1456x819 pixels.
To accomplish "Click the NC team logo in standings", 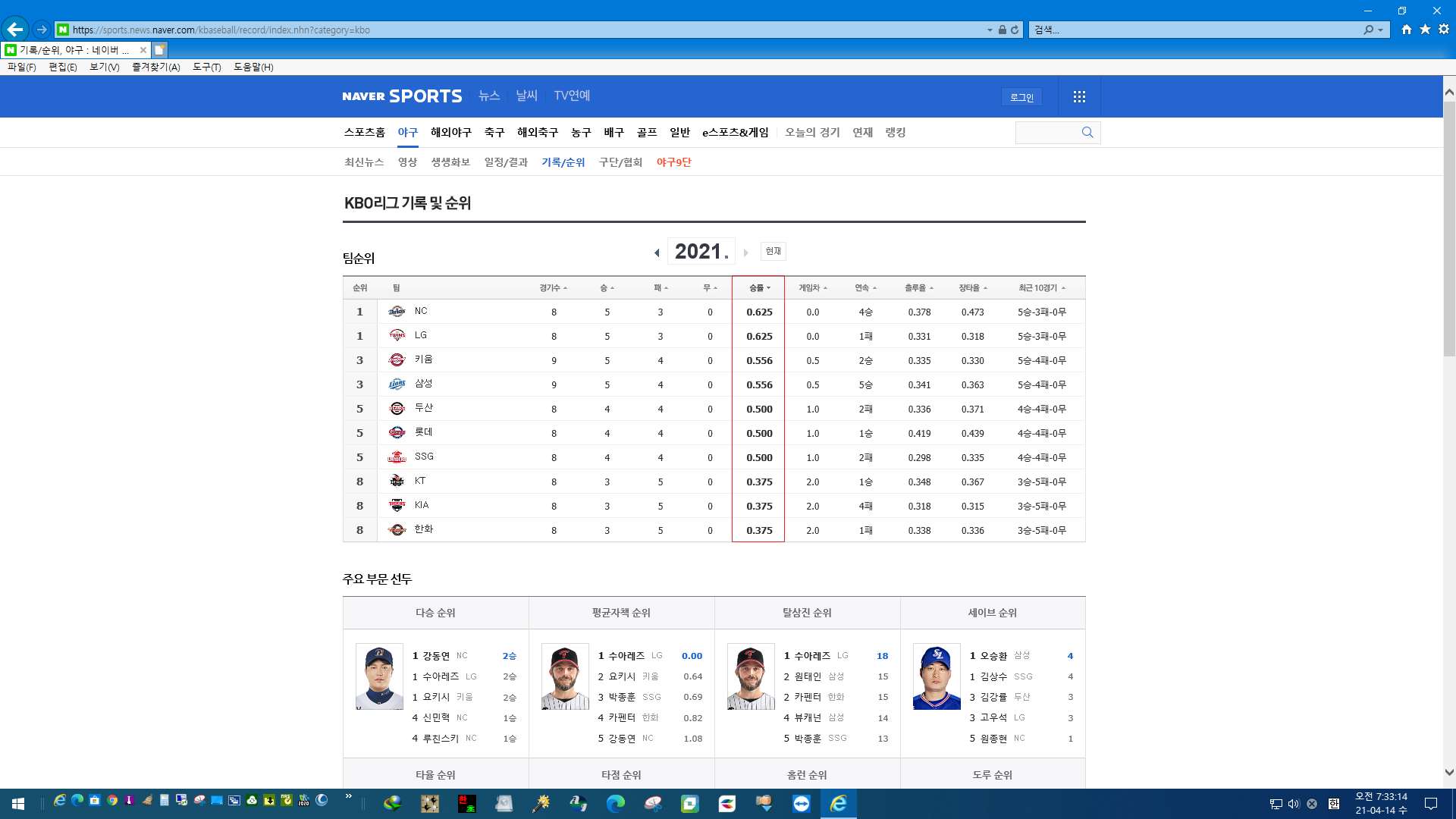I will click(x=397, y=312).
